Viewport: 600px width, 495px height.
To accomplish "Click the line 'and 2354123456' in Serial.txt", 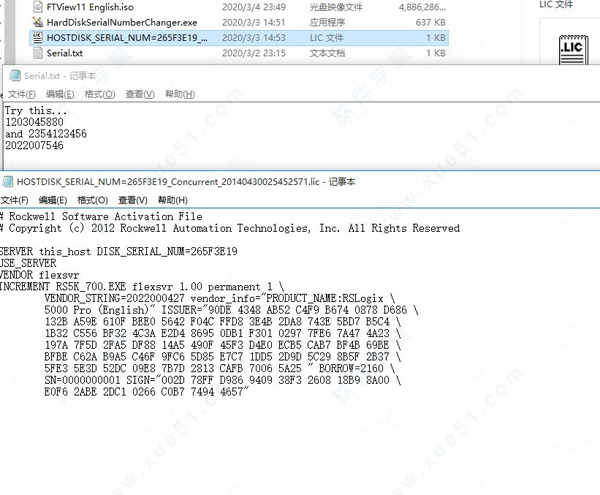I will [46, 134].
